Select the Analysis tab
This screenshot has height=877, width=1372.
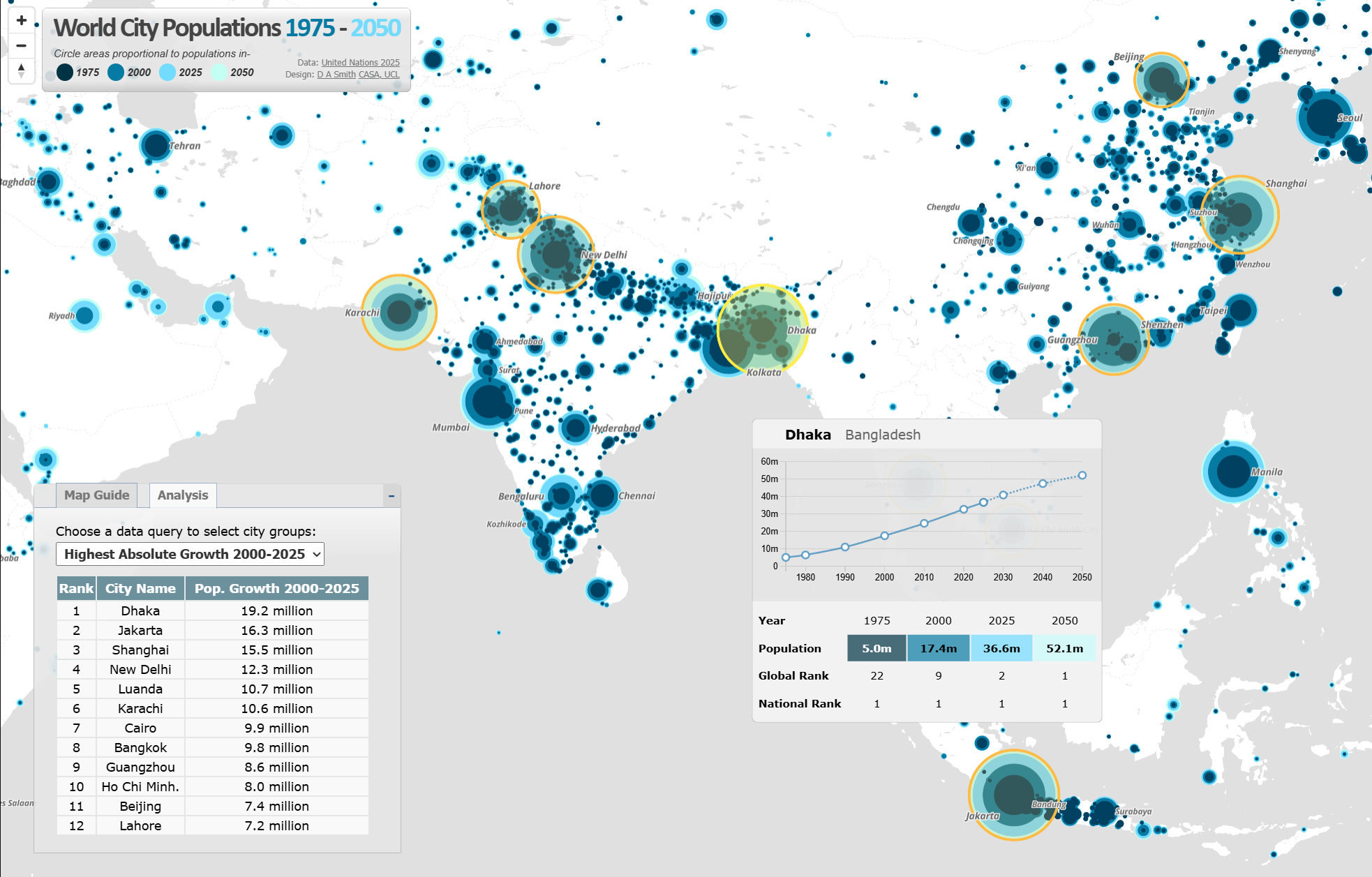tap(183, 495)
